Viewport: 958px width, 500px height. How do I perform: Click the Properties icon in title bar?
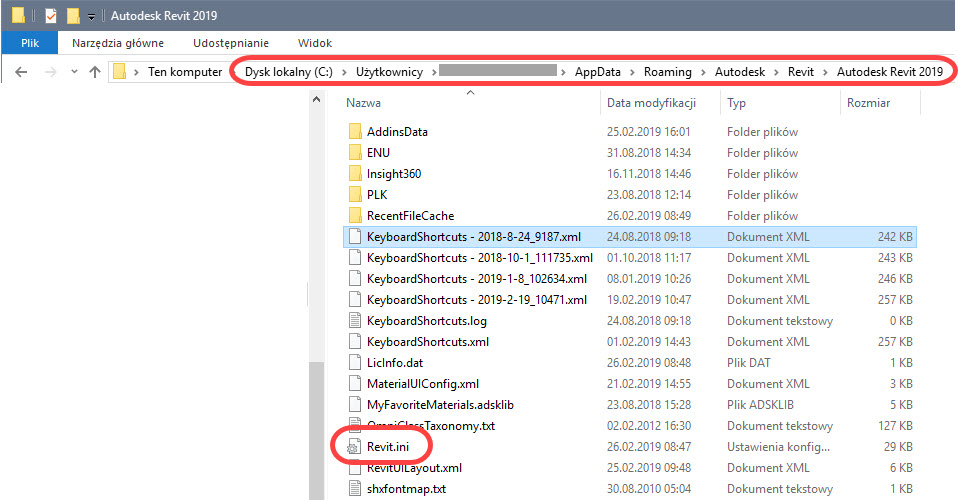[51, 16]
